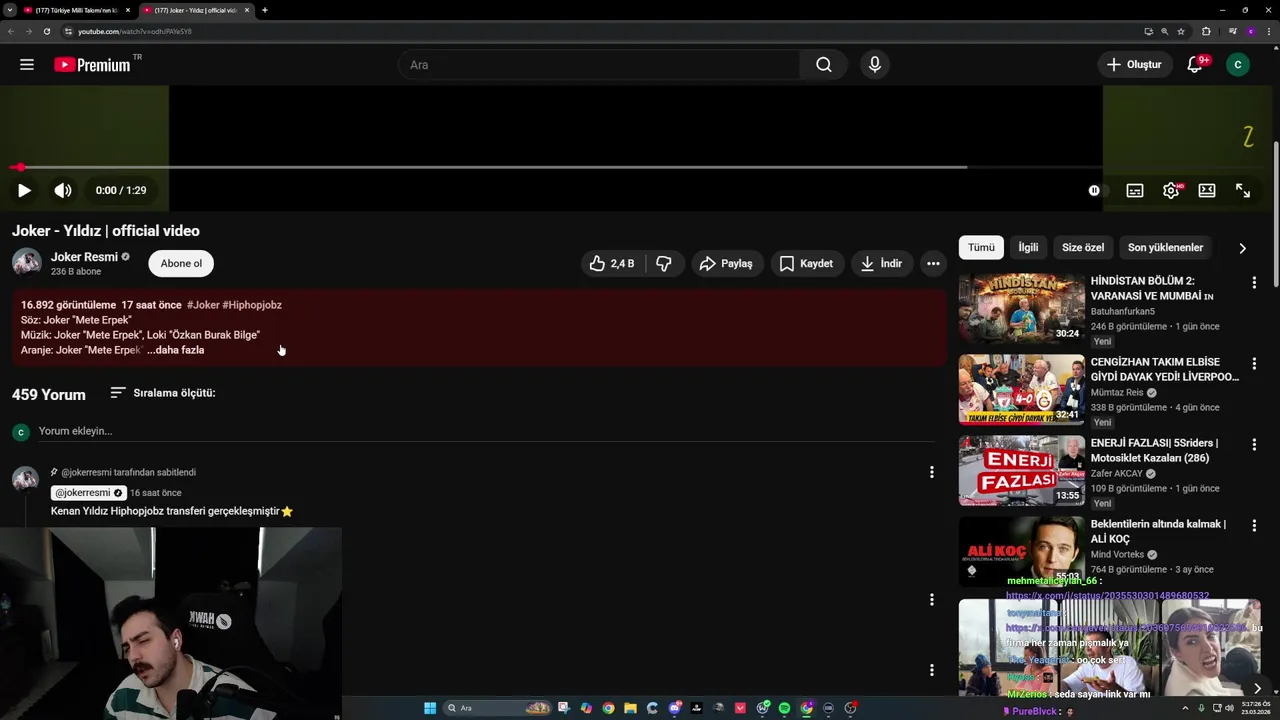Viewport: 1280px width, 720px height.
Task: Play the video
Action: [24, 190]
